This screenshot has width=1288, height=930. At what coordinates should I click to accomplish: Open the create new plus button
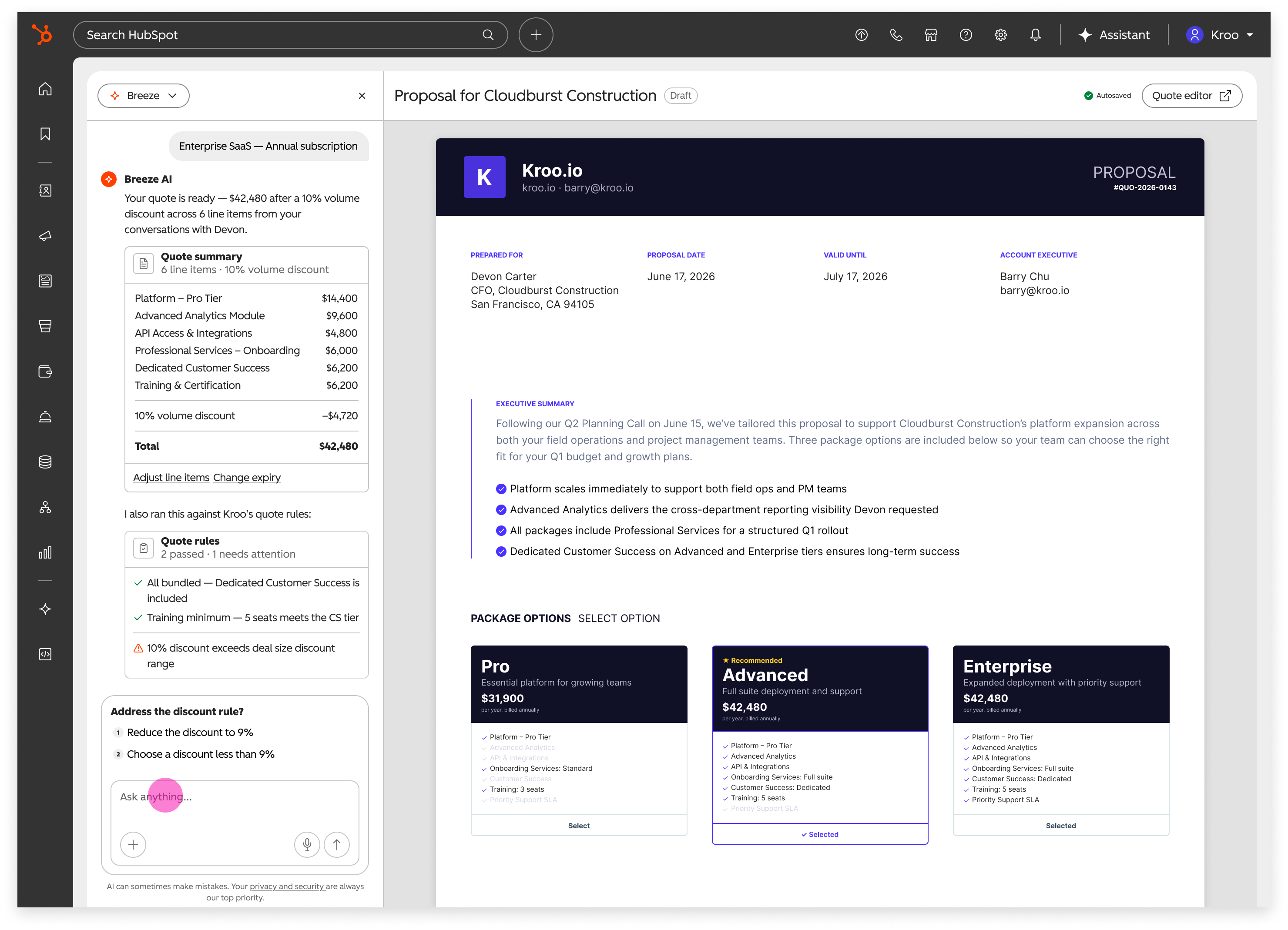tap(536, 35)
